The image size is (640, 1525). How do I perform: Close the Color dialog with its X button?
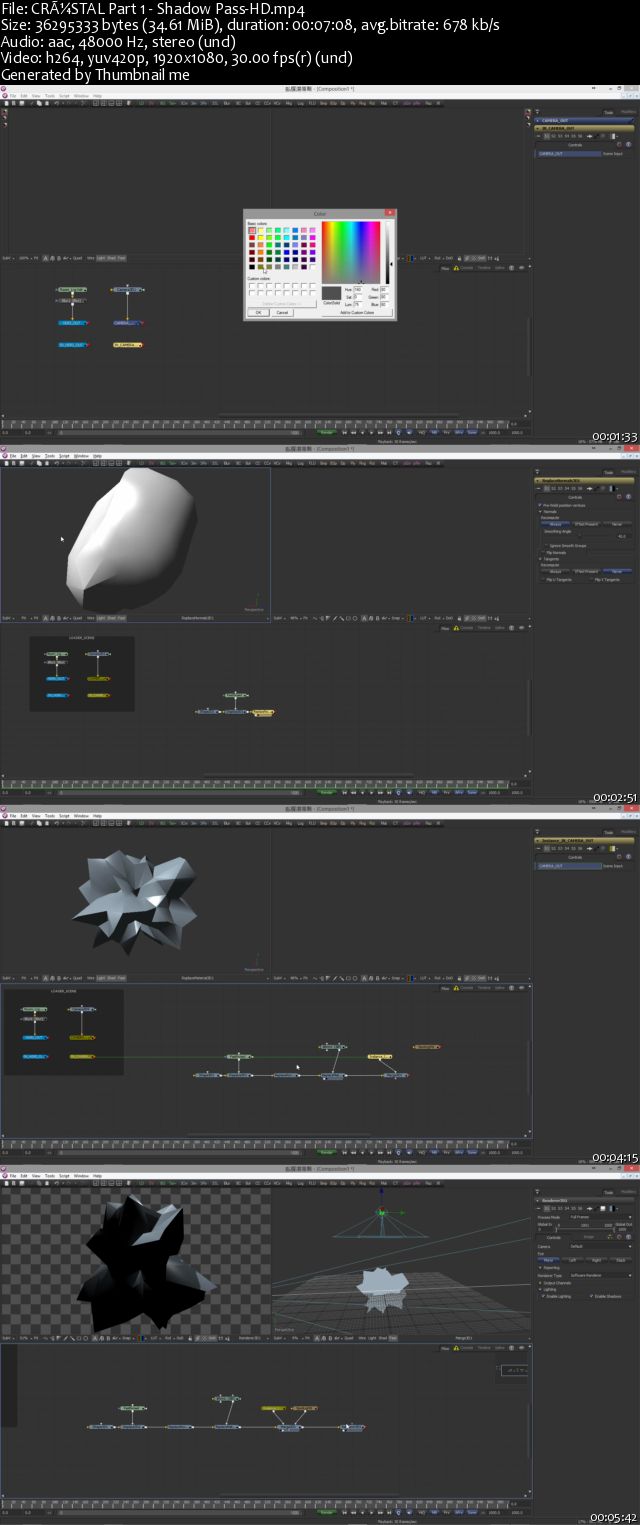coord(390,212)
